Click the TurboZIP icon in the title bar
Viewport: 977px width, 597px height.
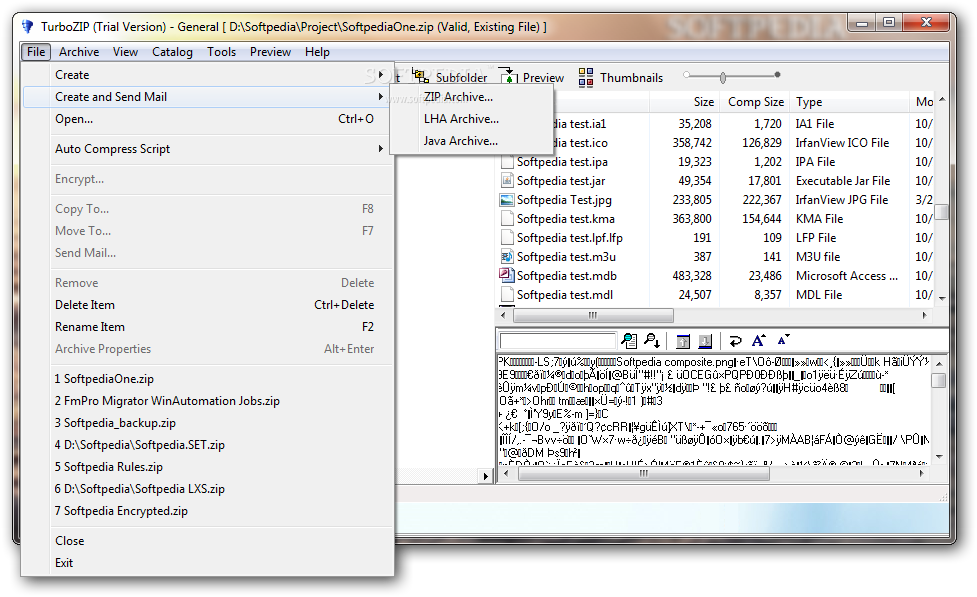pyautogui.click(x=27, y=27)
